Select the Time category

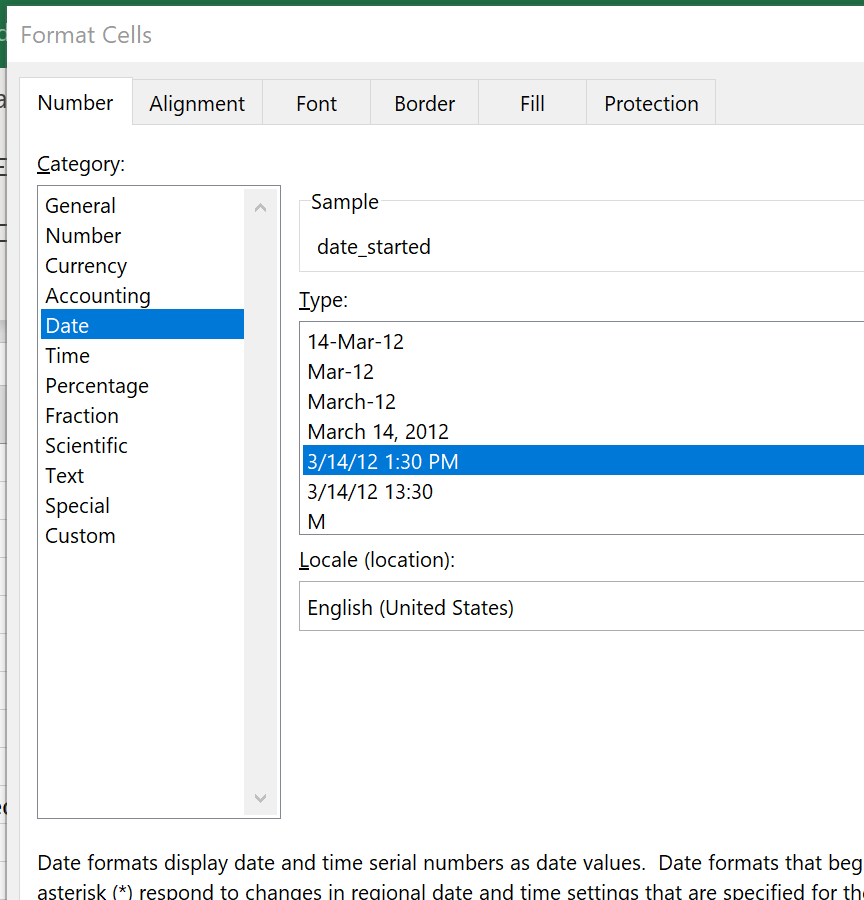[x=142, y=355]
